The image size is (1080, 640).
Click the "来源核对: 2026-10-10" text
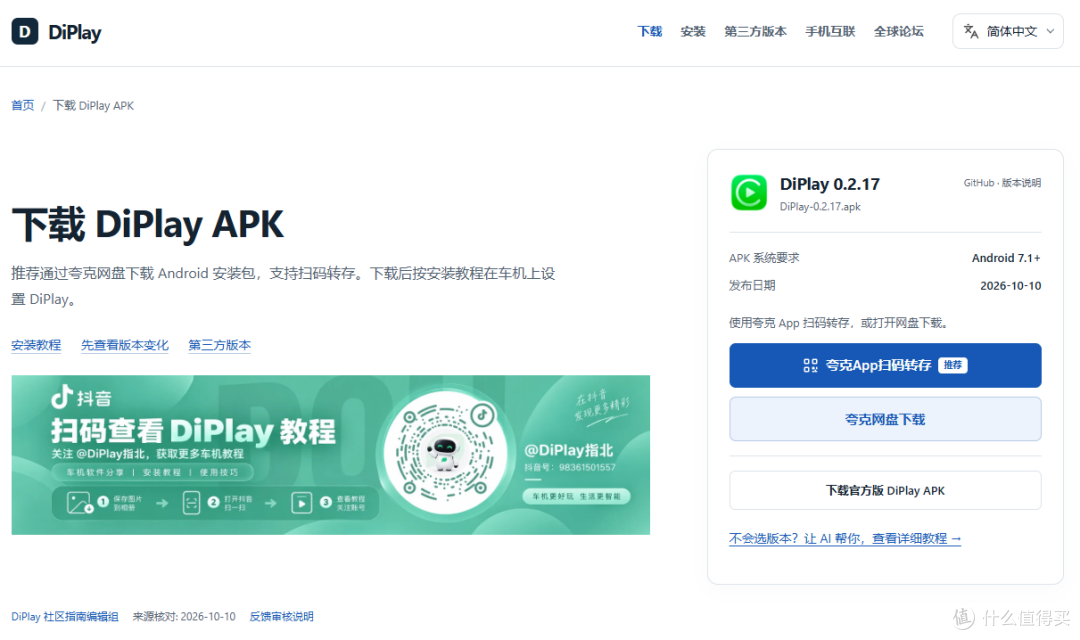click(x=184, y=617)
